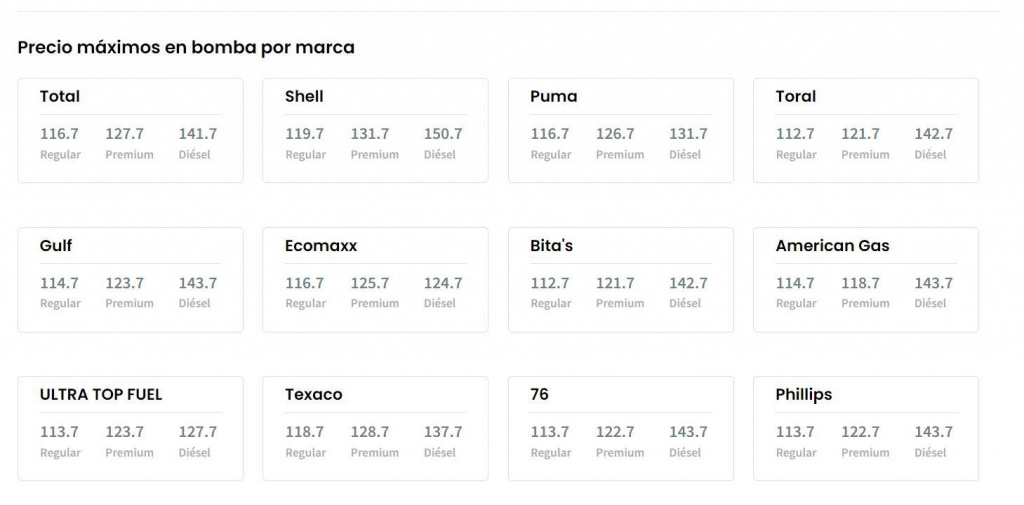This screenshot has height=505, width=1024.
Task: Click Shell's diesel price 150.7
Action: (x=443, y=134)
